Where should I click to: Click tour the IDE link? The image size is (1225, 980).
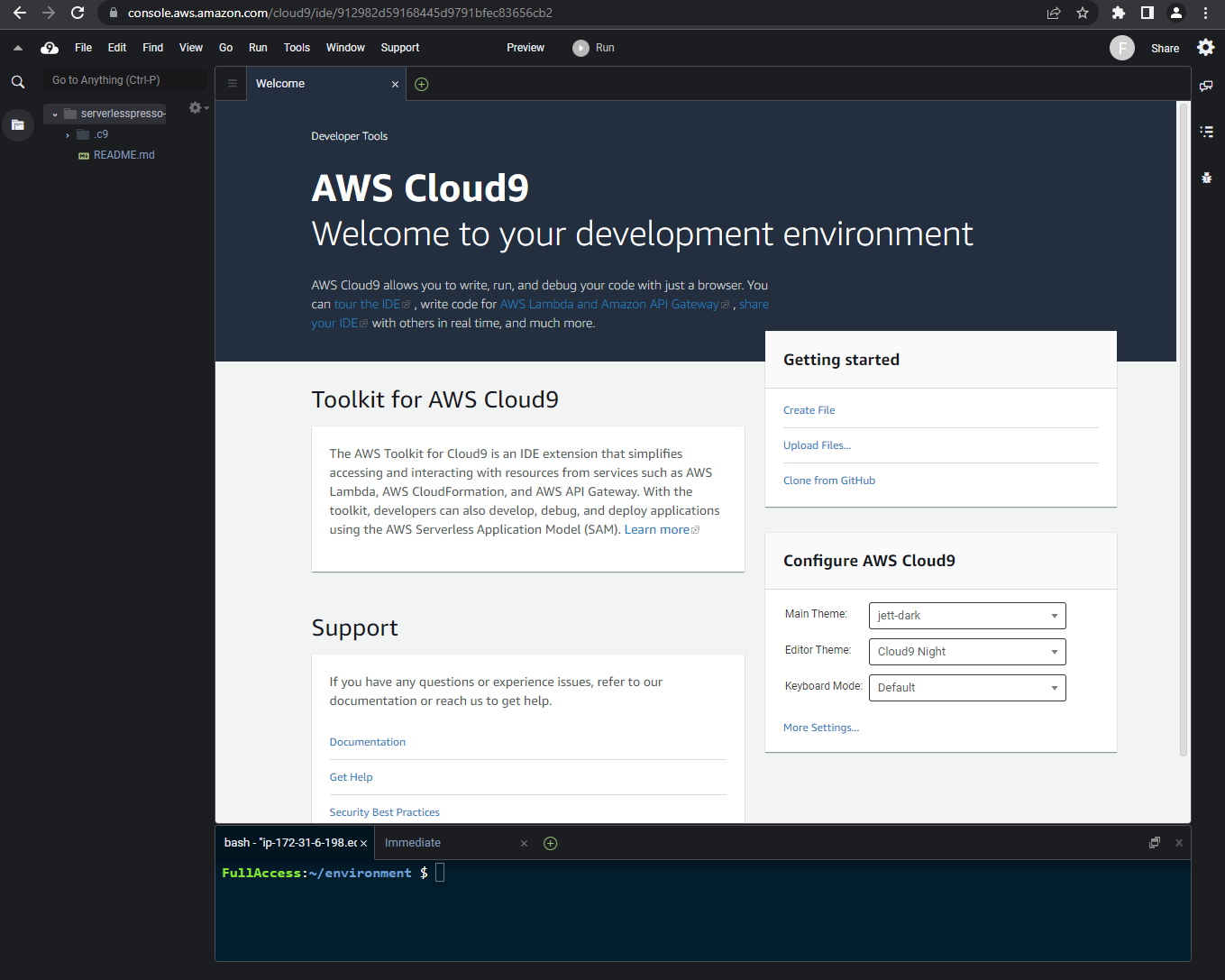click(x=371, y=304)
